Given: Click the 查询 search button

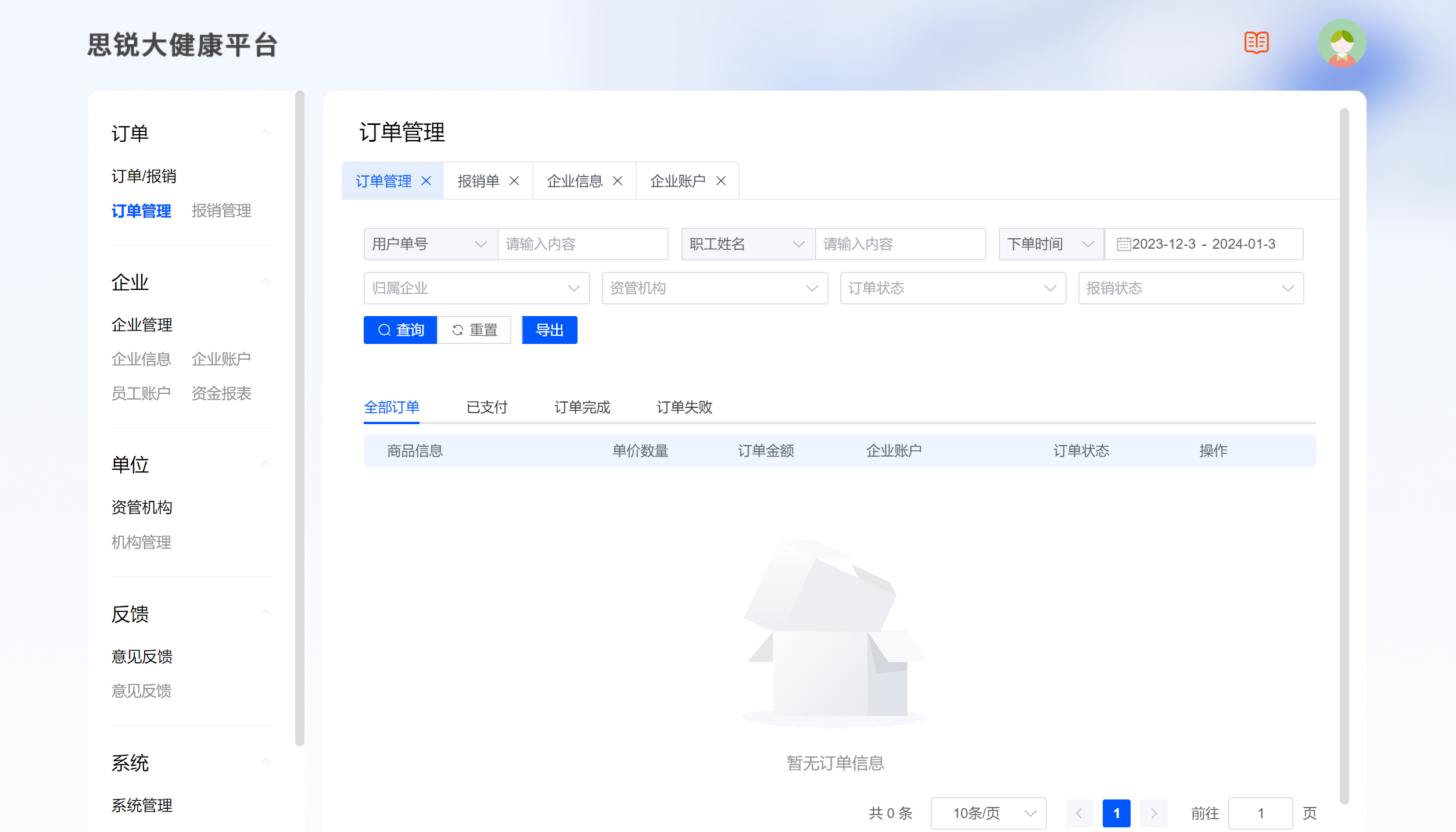Looking at the screenshot, I should pos(400,330).
